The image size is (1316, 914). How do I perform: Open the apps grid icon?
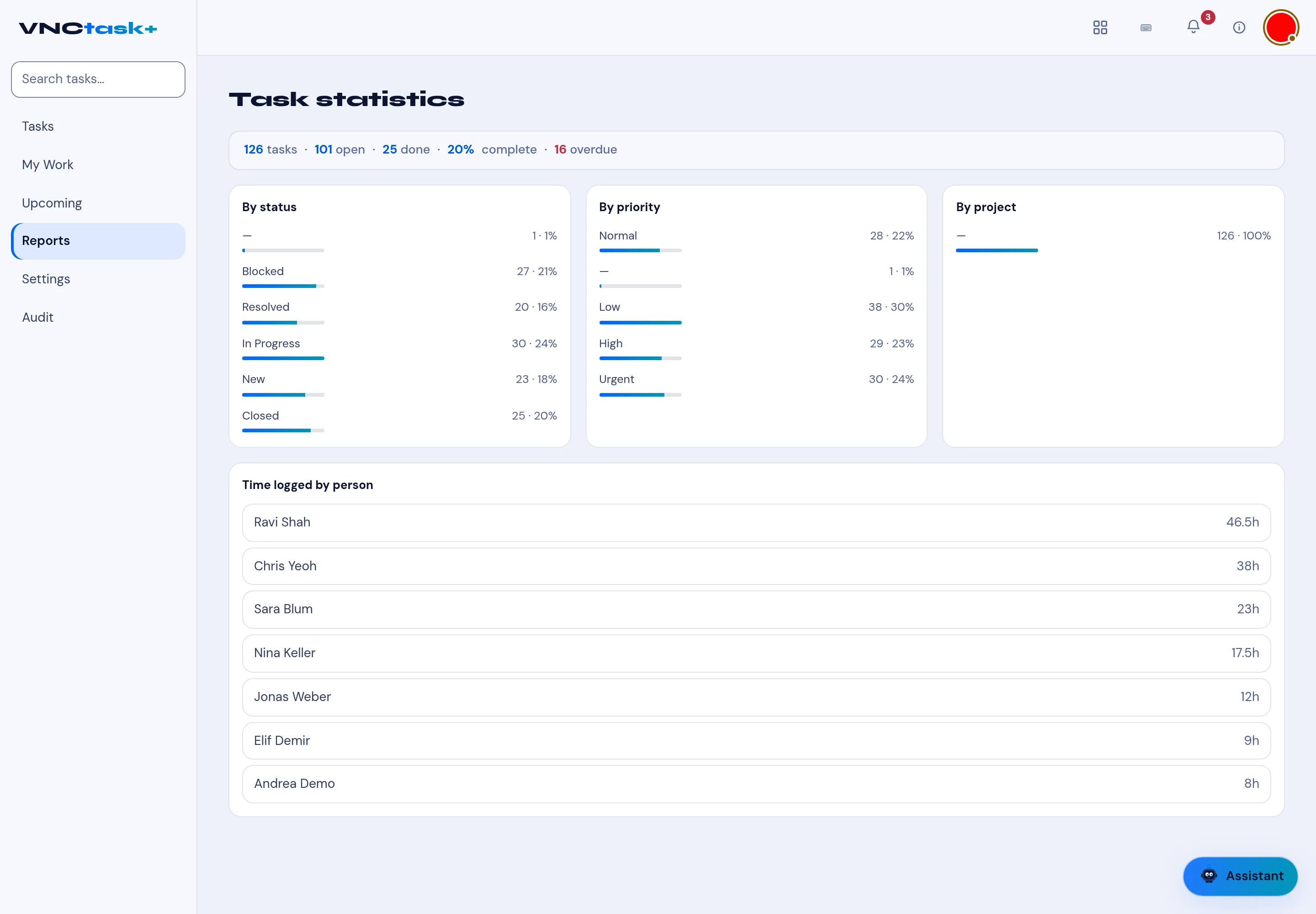tap(1100, 27)
